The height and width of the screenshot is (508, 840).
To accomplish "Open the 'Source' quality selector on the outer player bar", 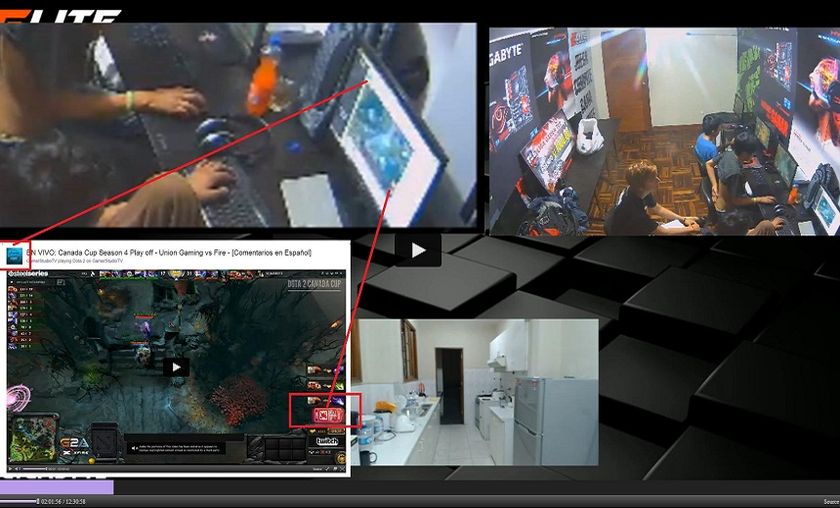I will pos(831,502).
